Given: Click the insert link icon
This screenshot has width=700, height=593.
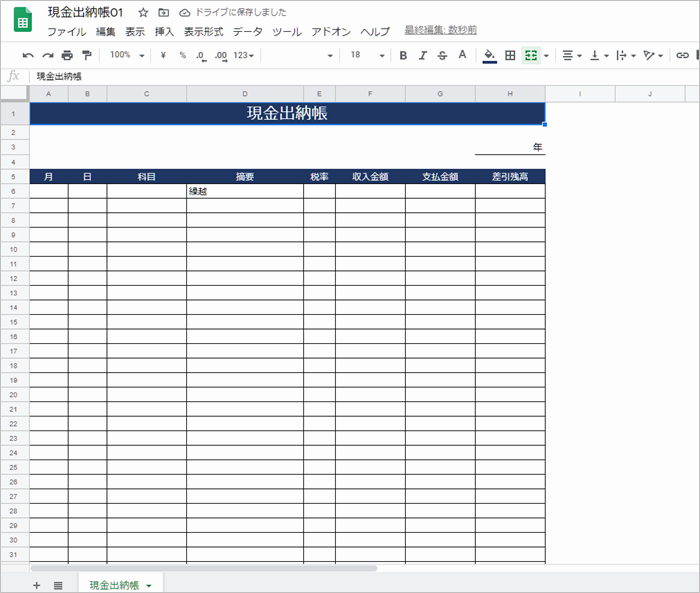Looking at the screenshot, I should 682,55.
